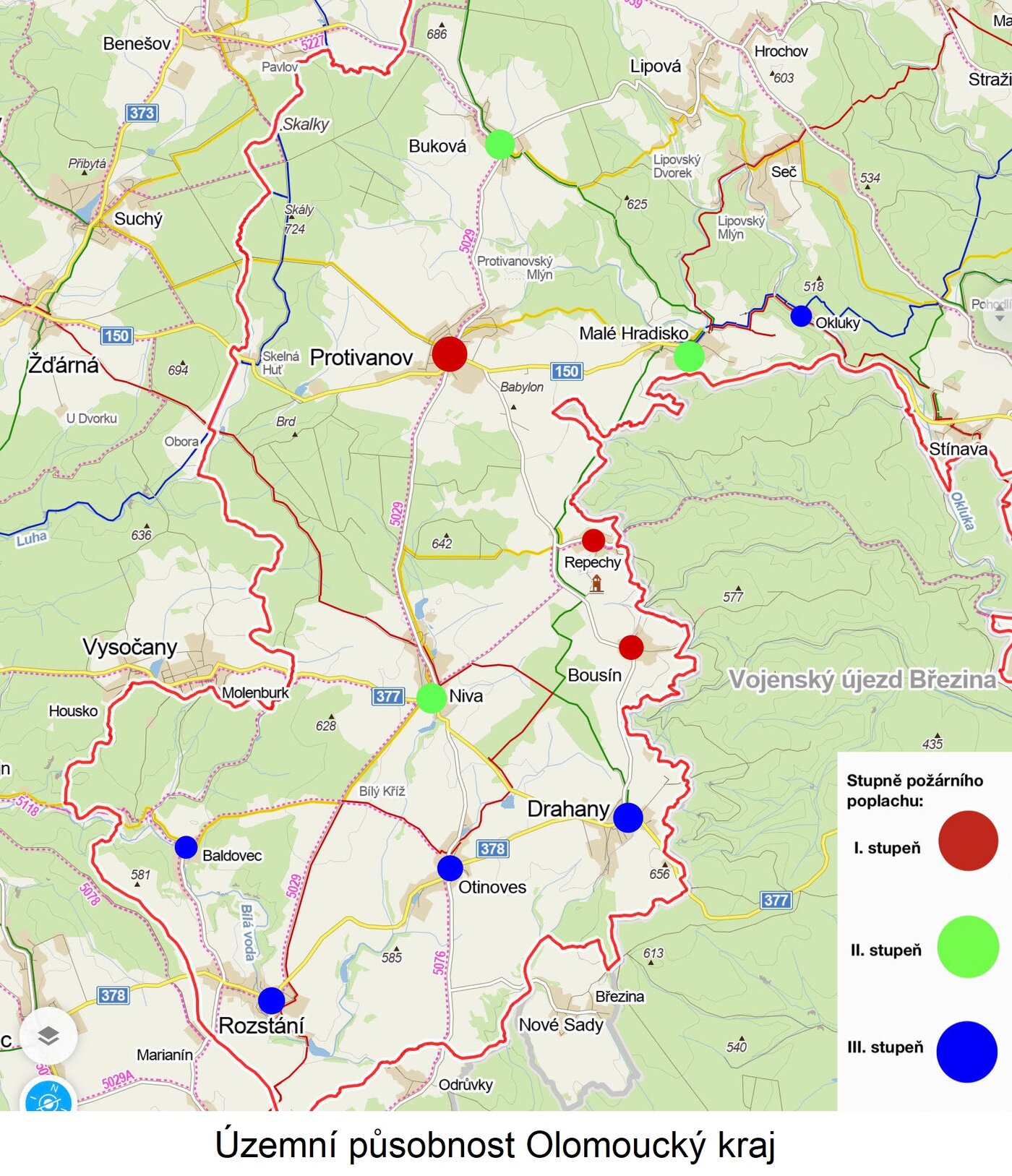The height and width of the screenshot is (1176, 1012).
Task: Select the red marker above Repechy label
Action: pyautogui.click(x=593, y=540)
